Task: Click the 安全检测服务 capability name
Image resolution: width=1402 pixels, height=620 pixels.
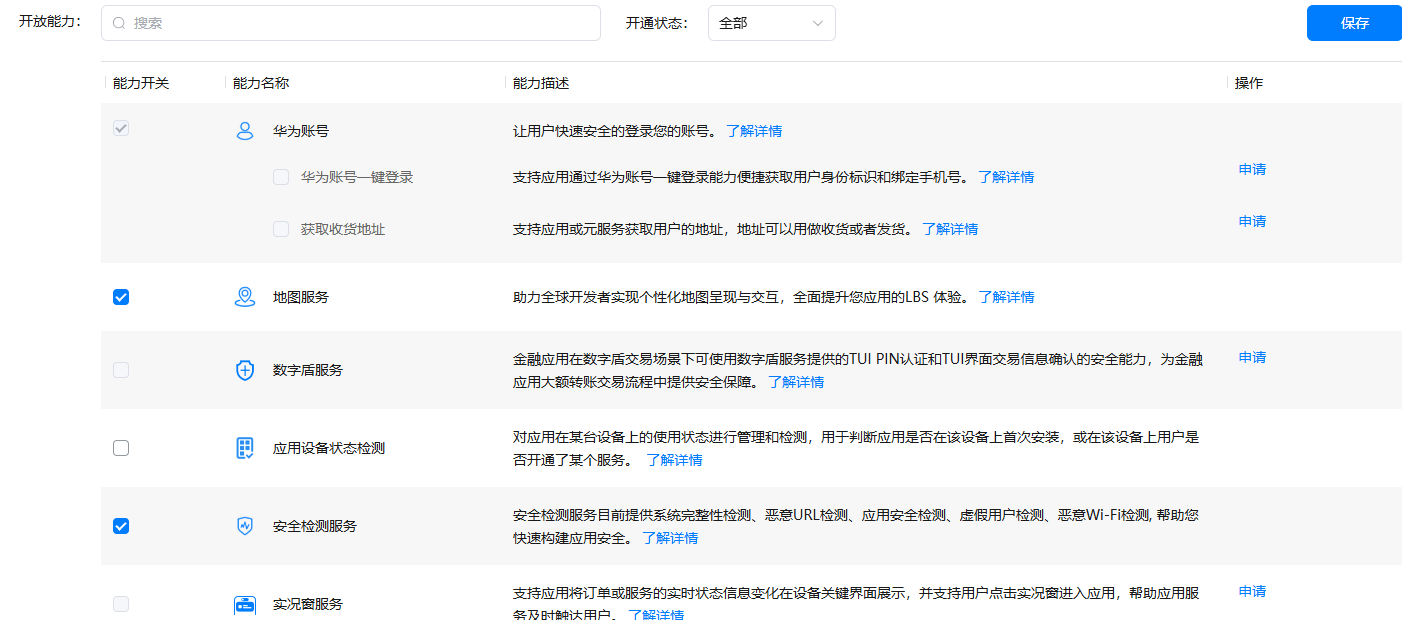Action: click(315, 526)
